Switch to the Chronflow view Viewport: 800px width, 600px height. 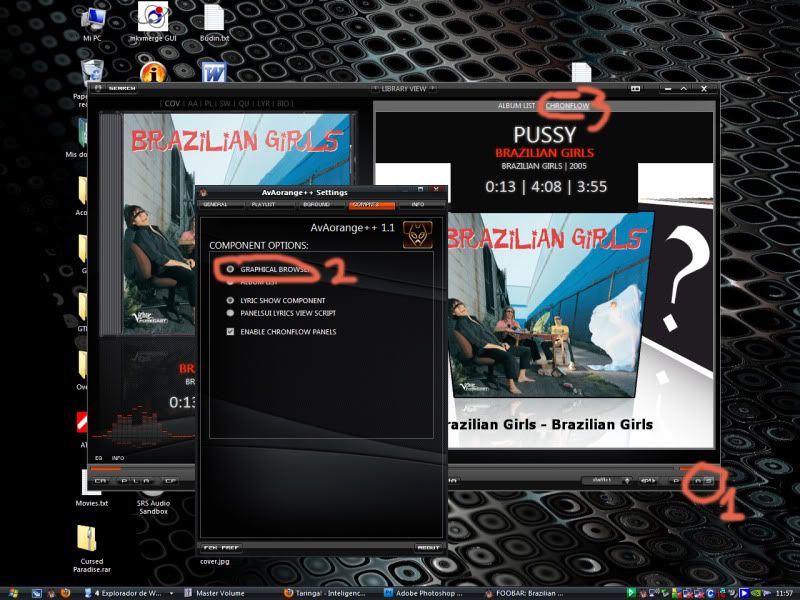tap(567, 106)
